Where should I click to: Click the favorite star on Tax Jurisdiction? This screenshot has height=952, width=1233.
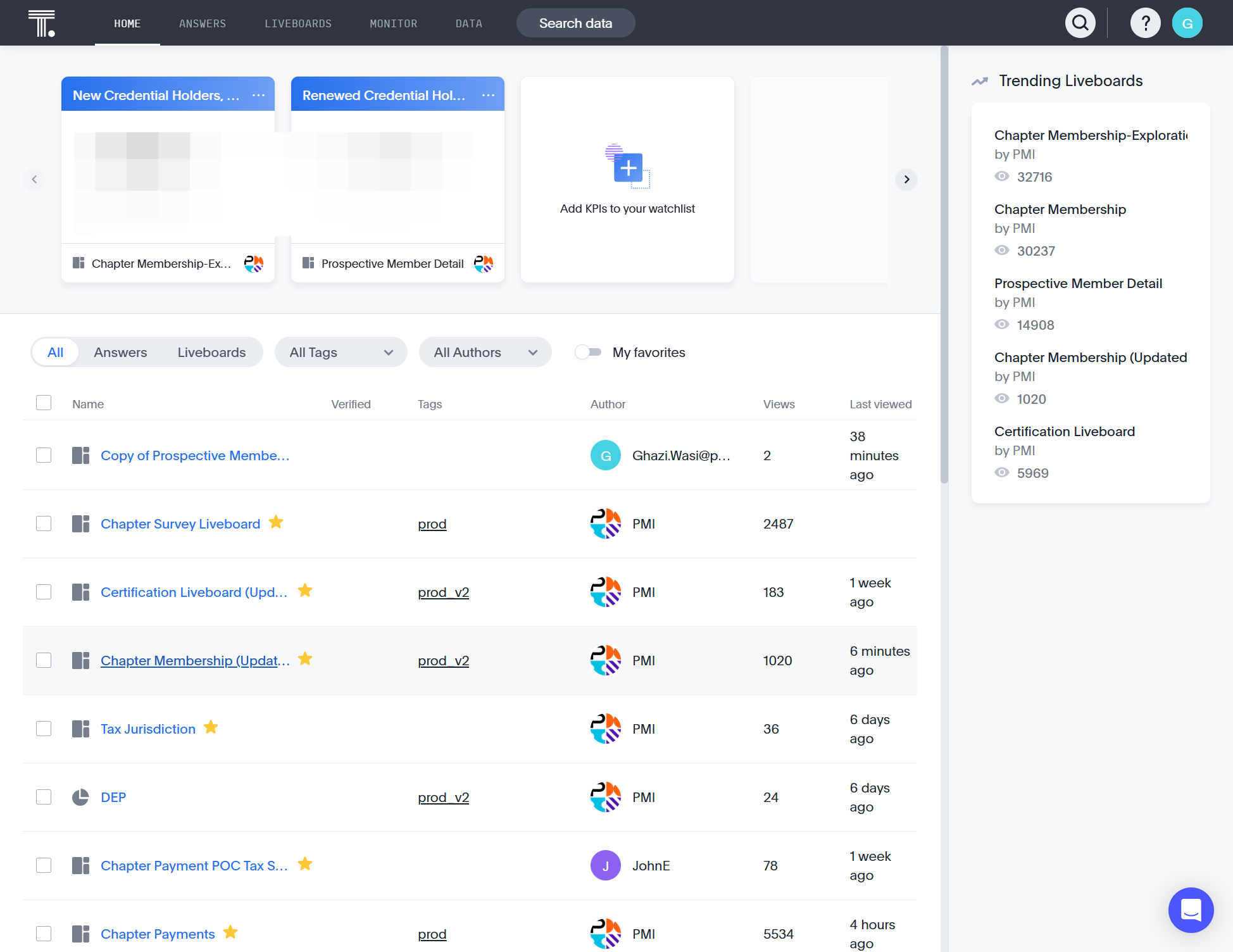tap(211, 727)
